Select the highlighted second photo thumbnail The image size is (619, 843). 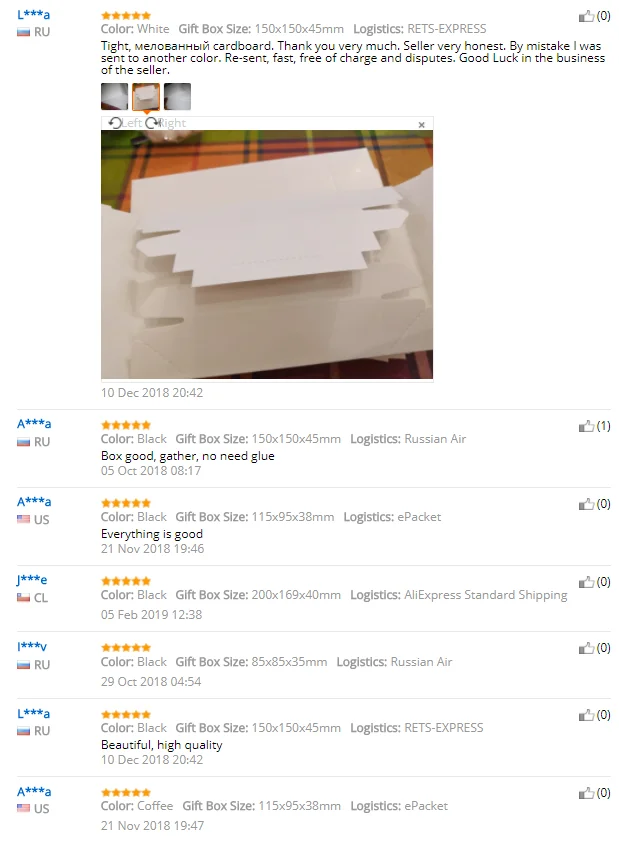146,96
